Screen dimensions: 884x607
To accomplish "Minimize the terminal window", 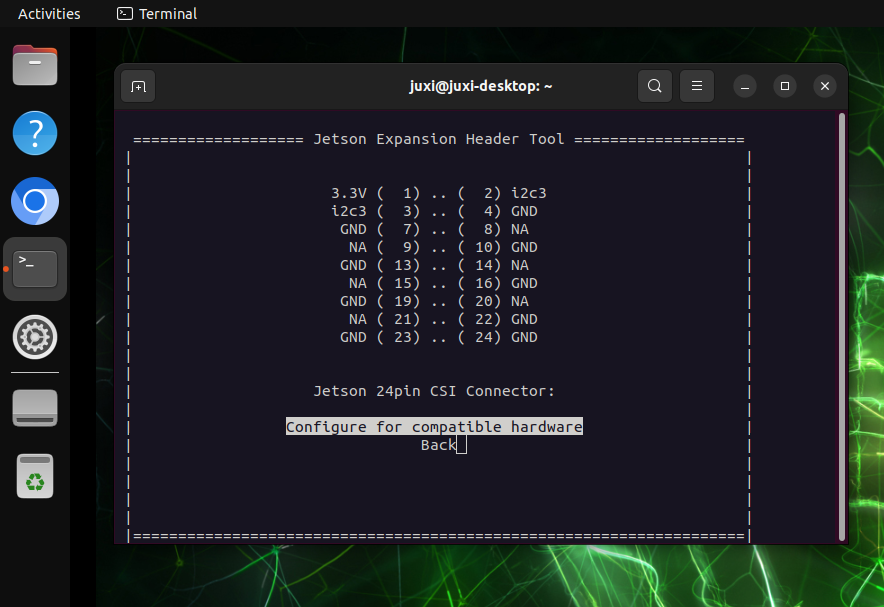I will [x=745, y=86].
